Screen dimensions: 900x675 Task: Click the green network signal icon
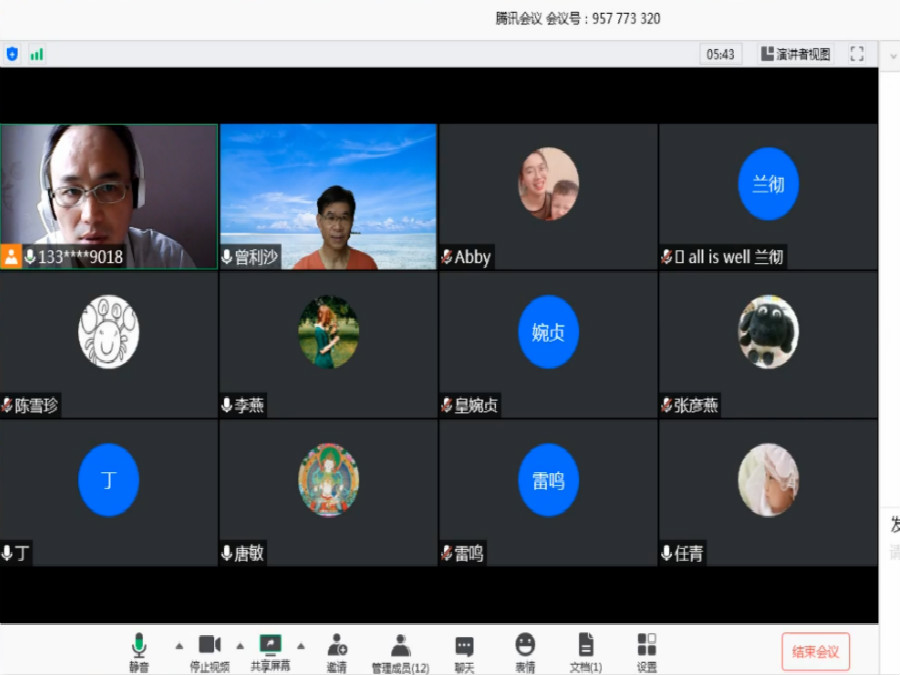37,54
